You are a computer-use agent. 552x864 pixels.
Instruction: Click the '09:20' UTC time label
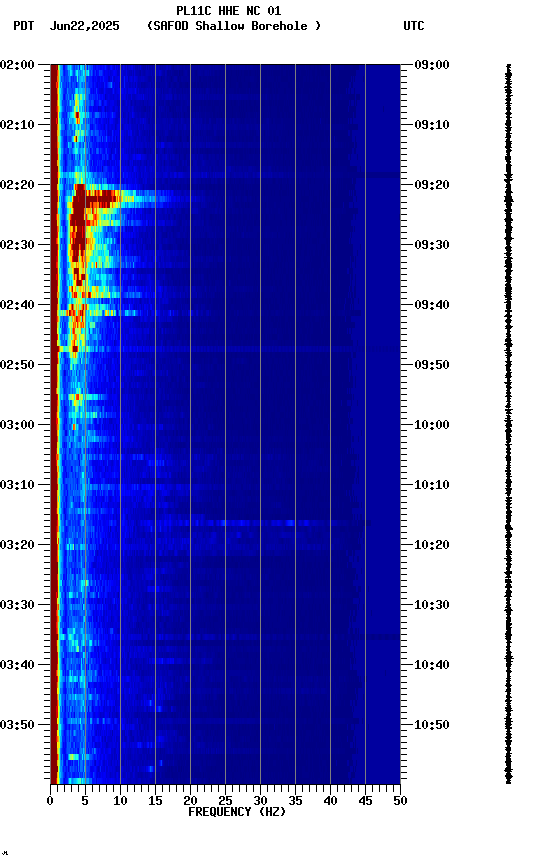click(432, 185)
